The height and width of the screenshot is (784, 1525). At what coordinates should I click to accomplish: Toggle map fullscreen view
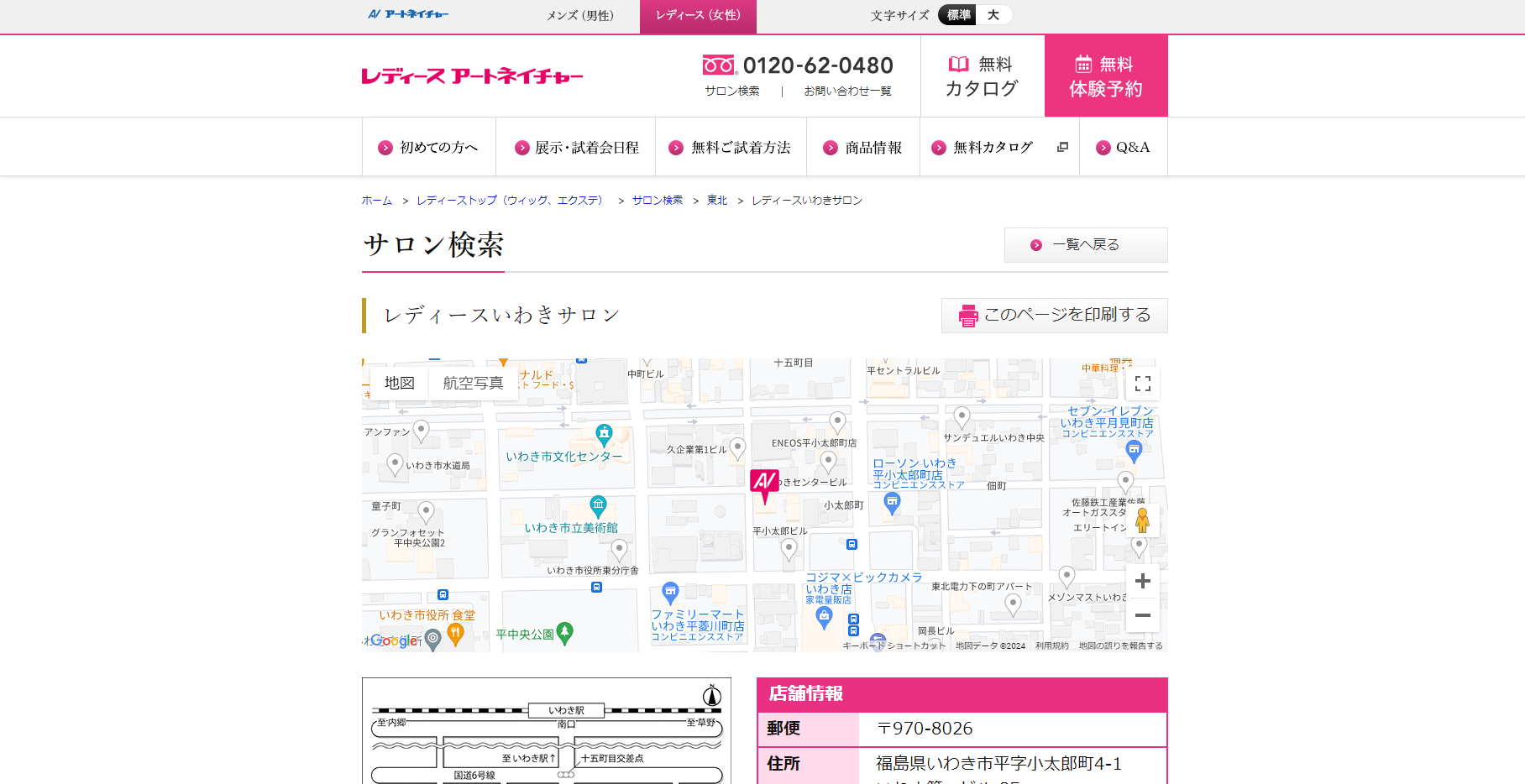1143,384
